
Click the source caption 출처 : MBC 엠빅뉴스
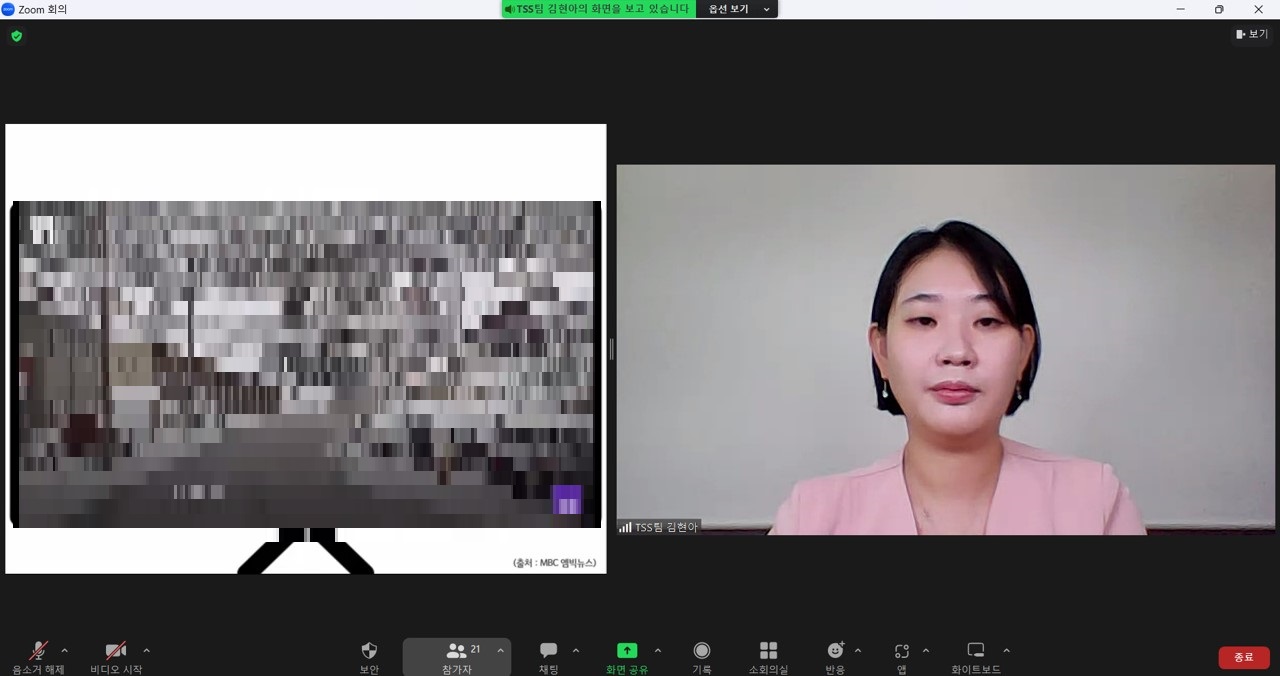click(555, 563)
